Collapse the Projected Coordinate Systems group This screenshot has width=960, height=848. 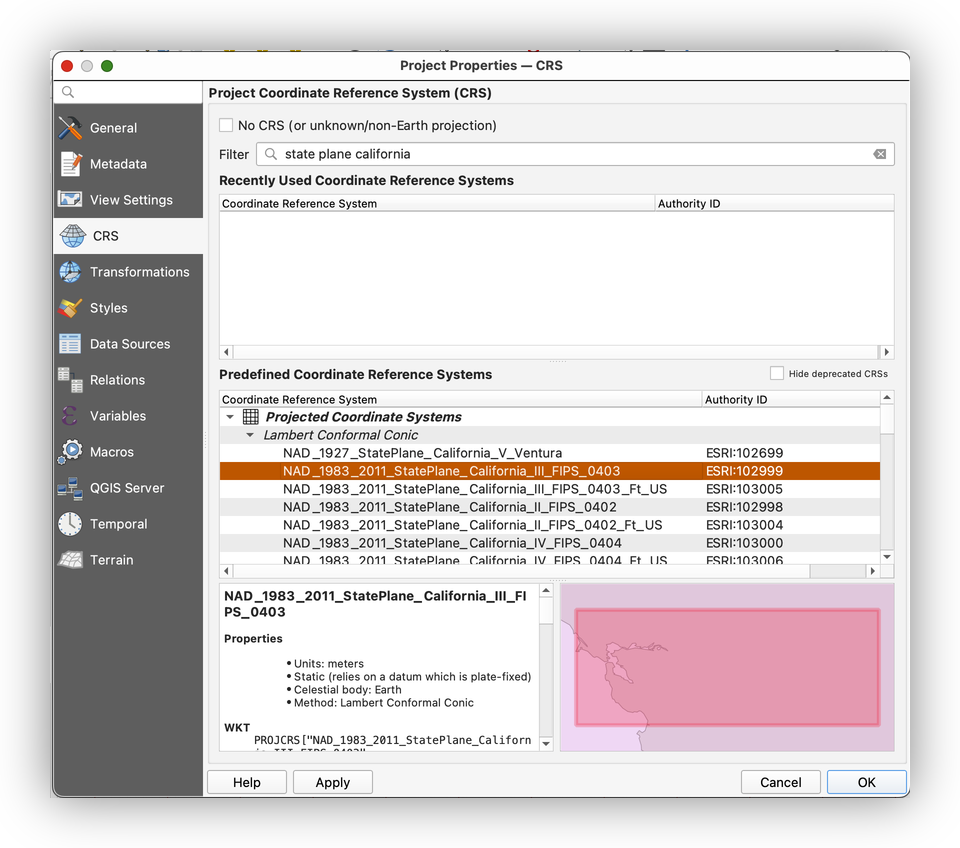point(230,417)
